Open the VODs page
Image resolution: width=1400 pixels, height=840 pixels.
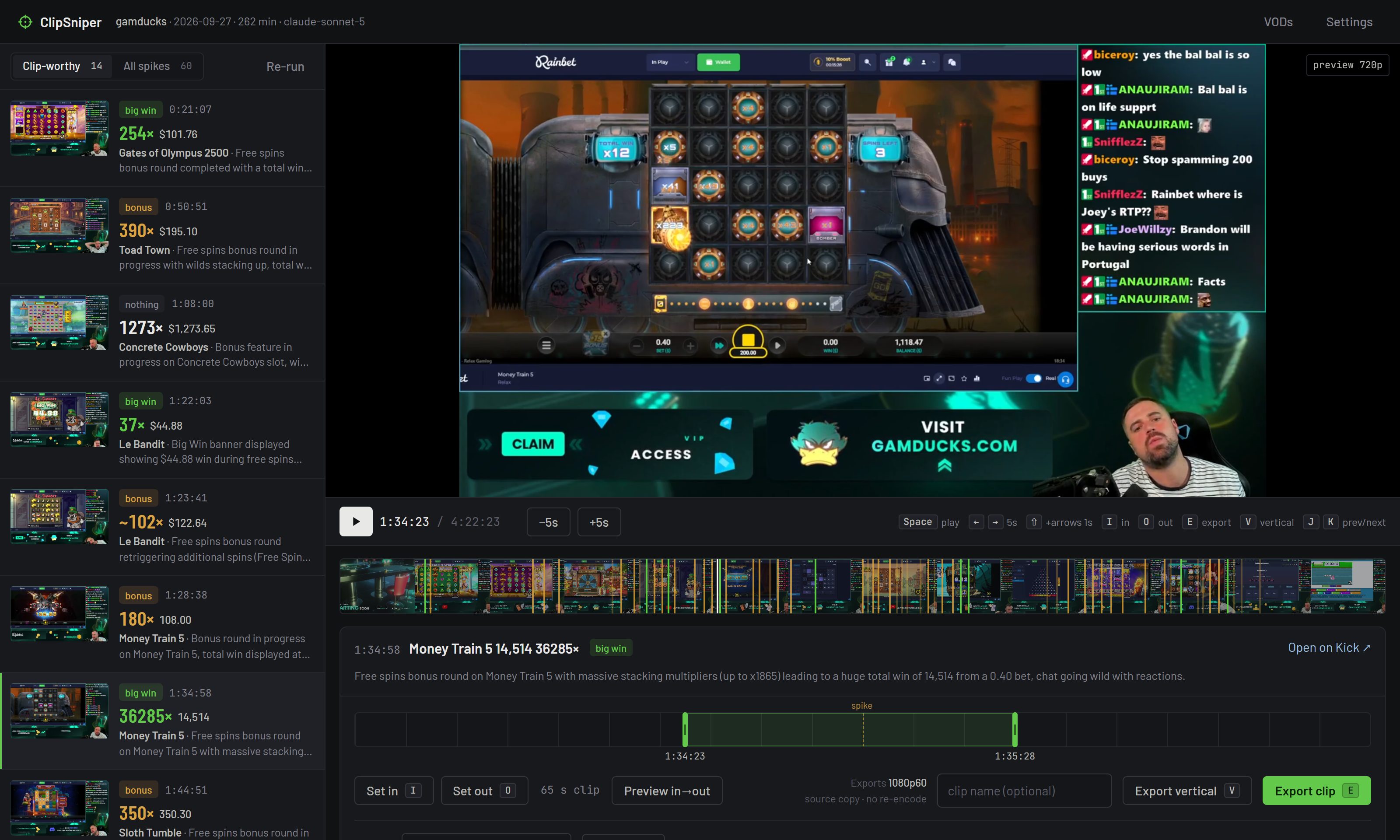[x=1278, y=22]
